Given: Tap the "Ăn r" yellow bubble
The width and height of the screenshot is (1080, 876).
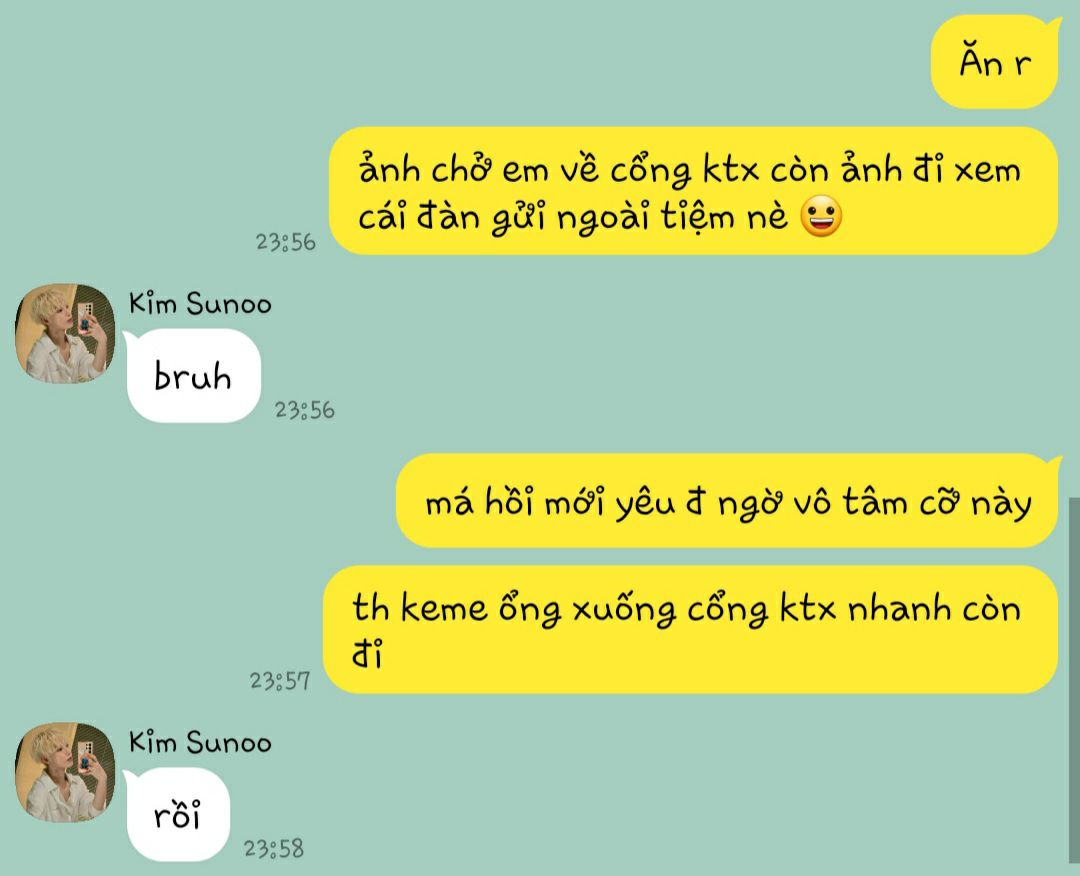Looking at the screenshot, I should pyautogui.click(x=995, y=63).
